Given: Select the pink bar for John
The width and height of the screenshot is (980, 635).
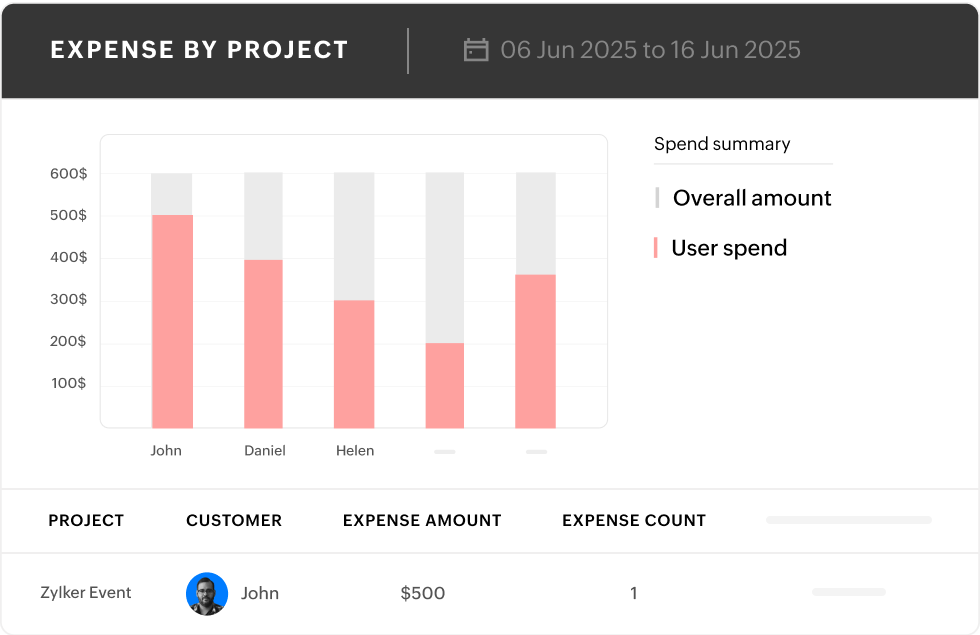Looking at the screenshot, I should tap(171, 320).
